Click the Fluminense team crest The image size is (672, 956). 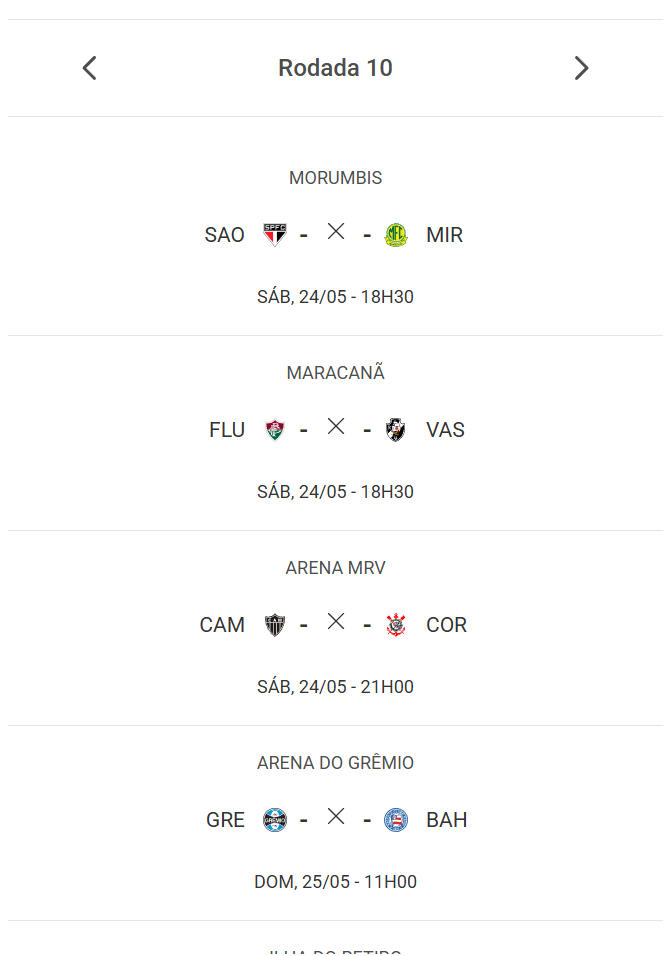click(274, 430)
